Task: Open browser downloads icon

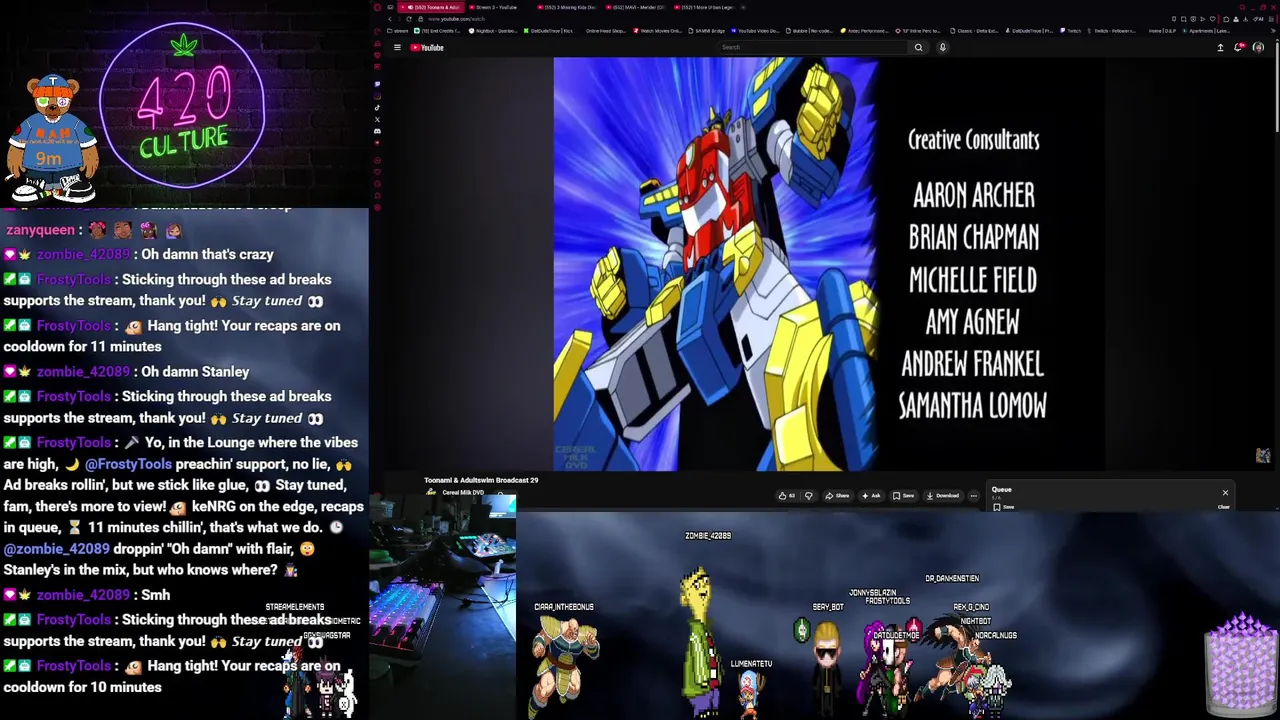Action: 1245,19
